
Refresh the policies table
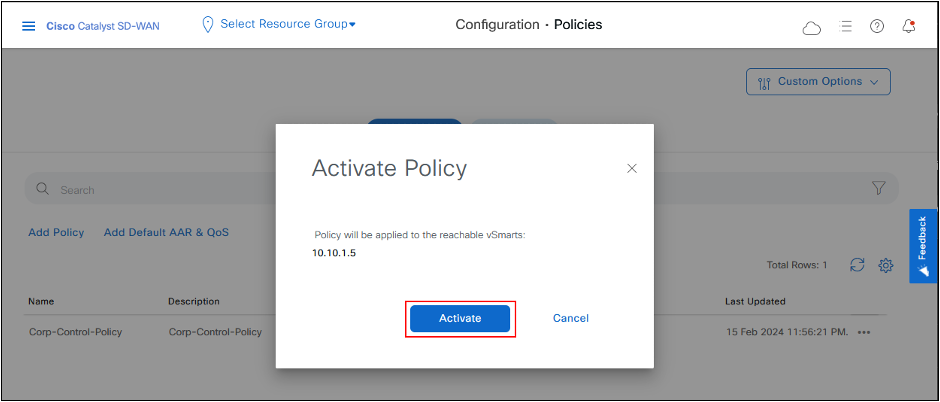click(857, 265)
